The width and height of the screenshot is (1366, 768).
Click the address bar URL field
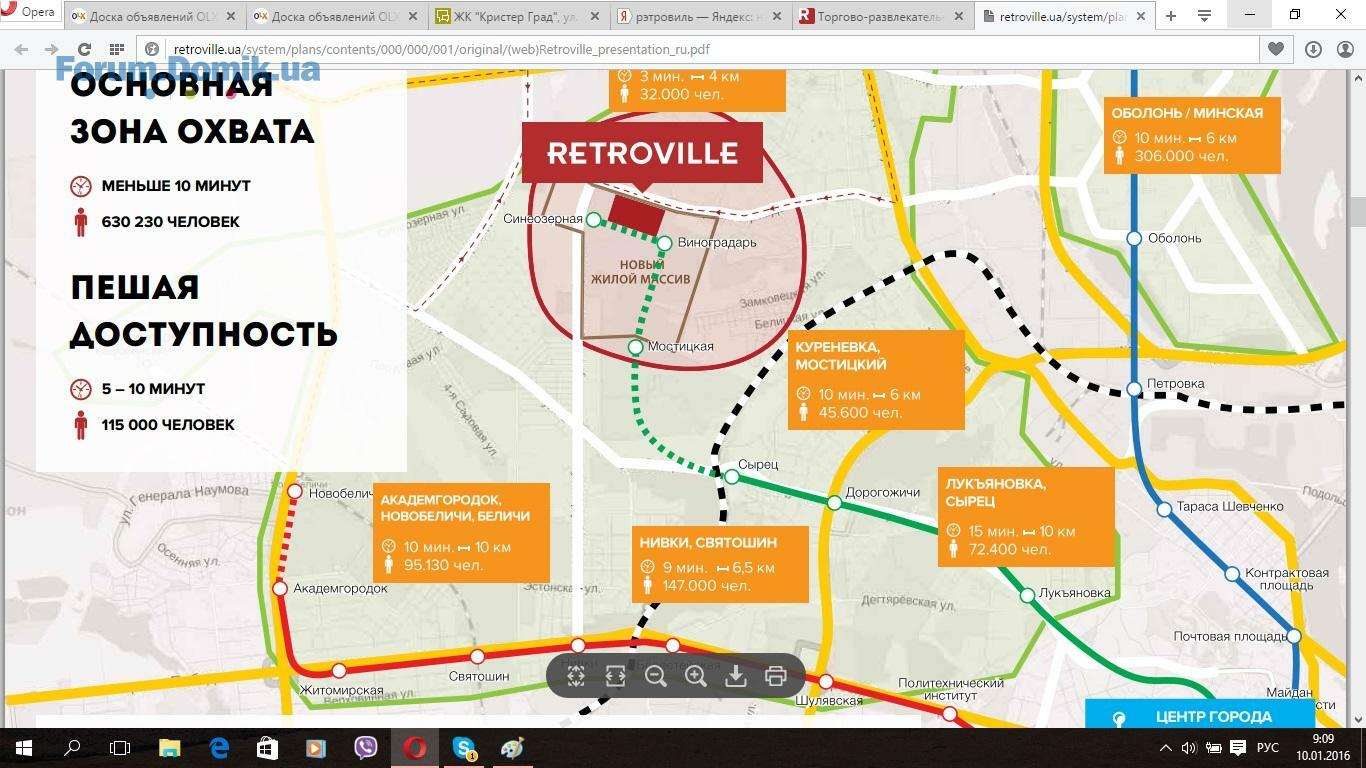pos(700,49)
